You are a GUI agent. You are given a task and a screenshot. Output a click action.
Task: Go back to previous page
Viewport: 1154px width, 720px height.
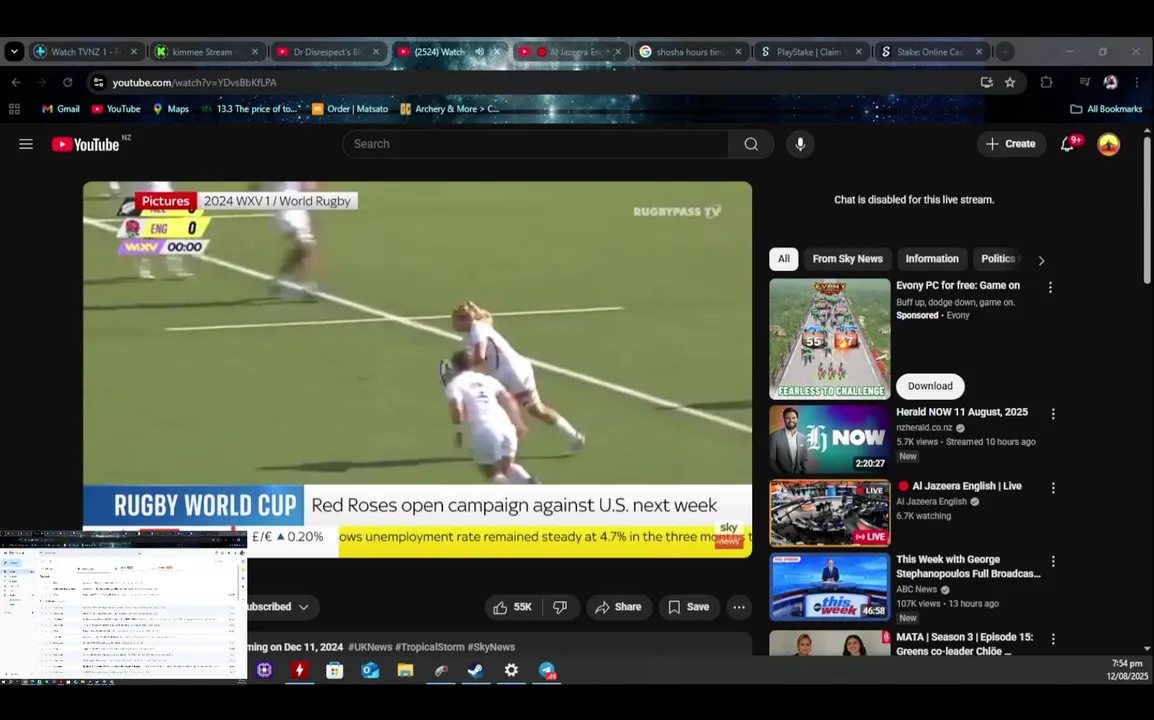pos(16,82)
